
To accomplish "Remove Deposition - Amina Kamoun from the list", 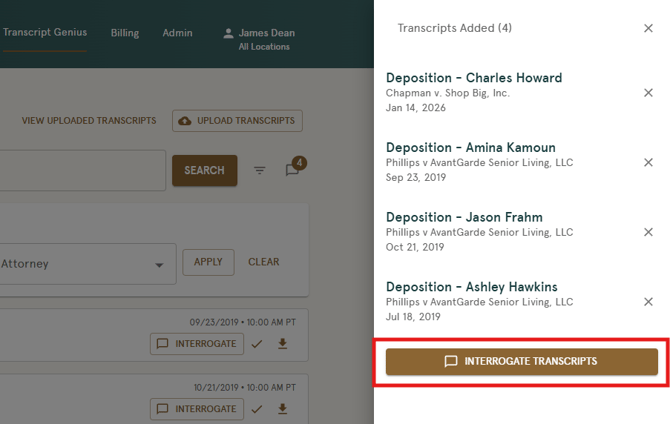I will (x=648, y=162).
